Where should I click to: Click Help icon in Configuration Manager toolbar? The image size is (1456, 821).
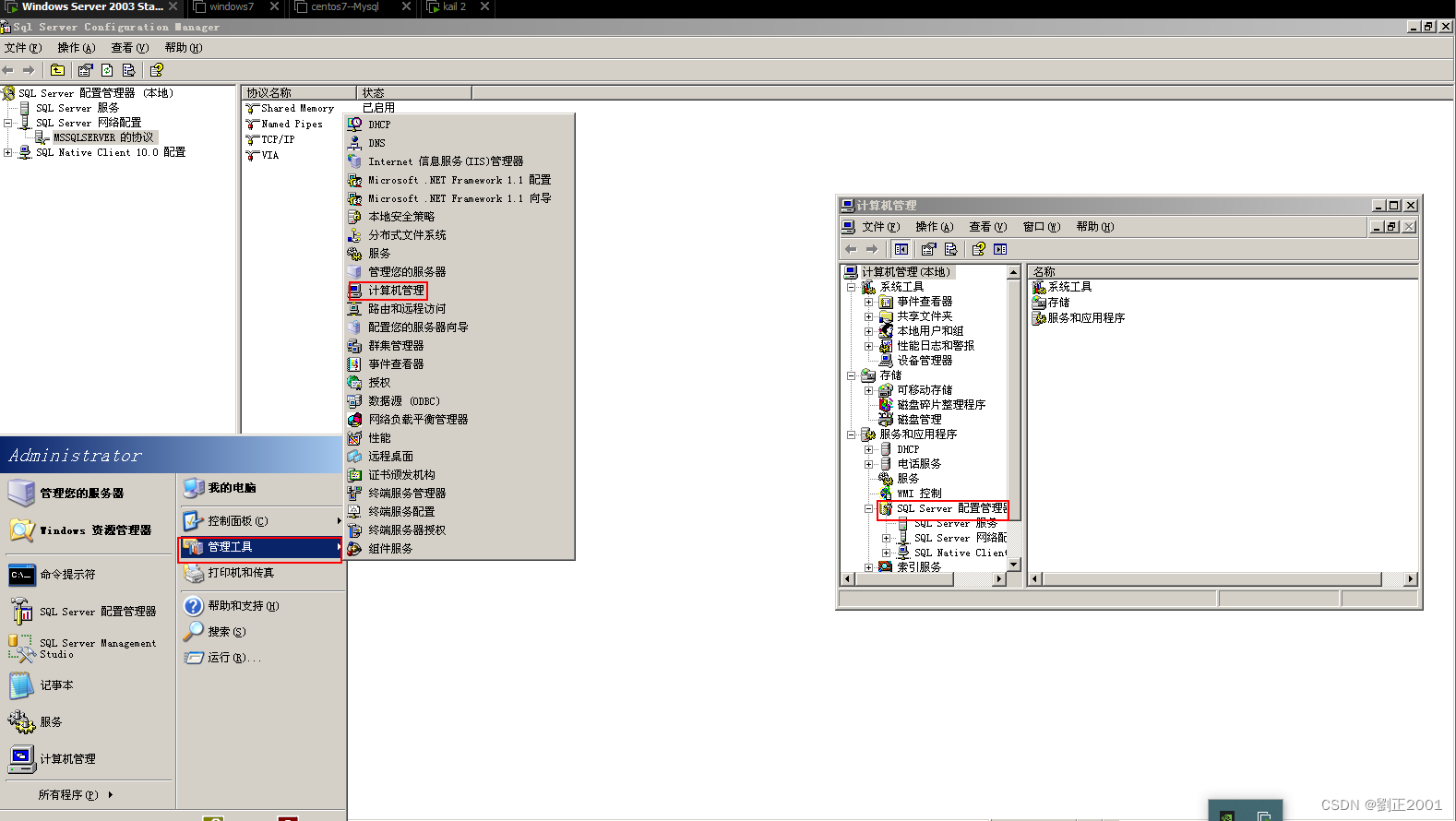tap(157, 70)
